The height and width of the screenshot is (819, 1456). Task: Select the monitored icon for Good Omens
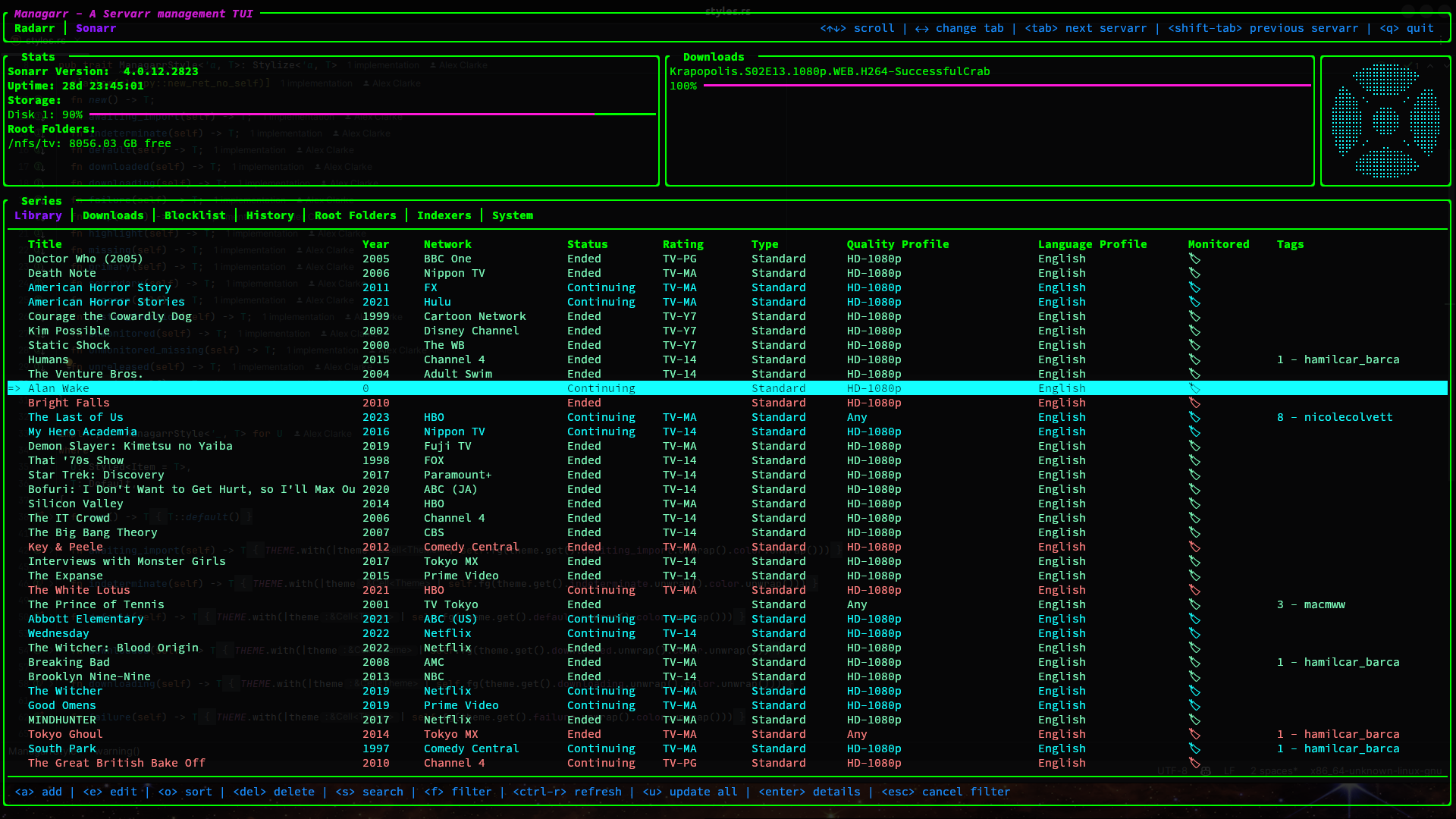coord(1194,705)
